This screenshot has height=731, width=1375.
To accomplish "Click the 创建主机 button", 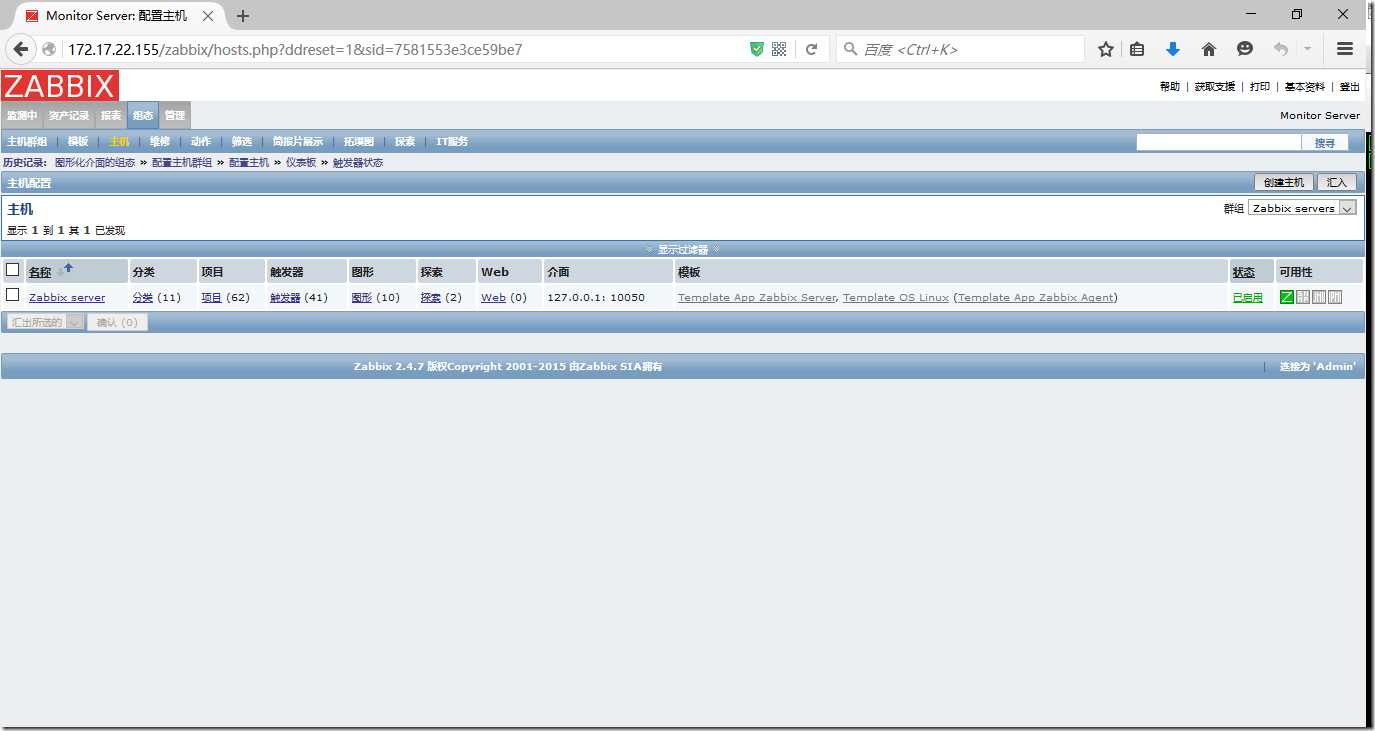I will (1284, 182).
